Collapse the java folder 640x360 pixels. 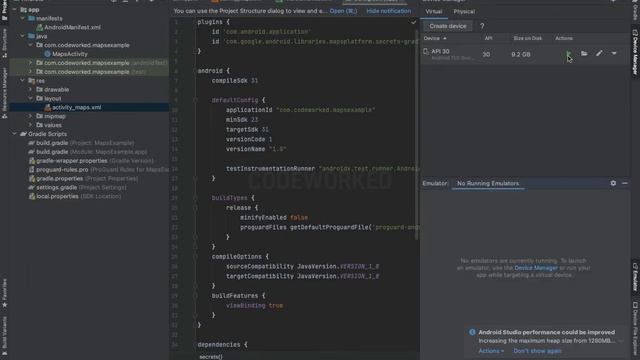tap(22, 36)
